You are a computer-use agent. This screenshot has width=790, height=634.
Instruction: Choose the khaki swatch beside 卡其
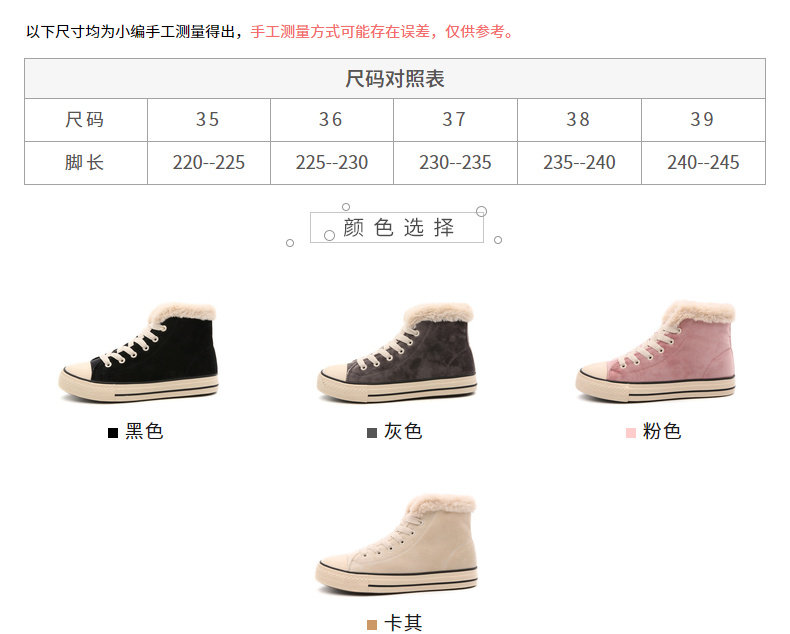372,625
